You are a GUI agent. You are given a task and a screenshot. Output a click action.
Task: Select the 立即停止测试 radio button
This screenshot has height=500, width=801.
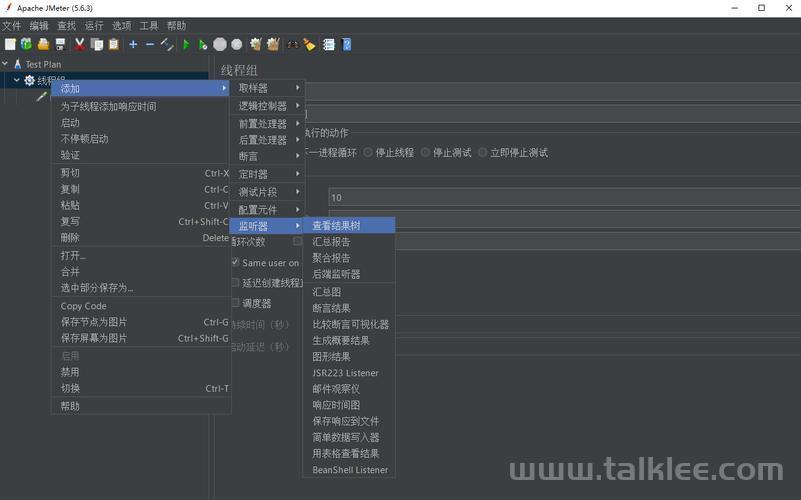(x=482, y=152)
